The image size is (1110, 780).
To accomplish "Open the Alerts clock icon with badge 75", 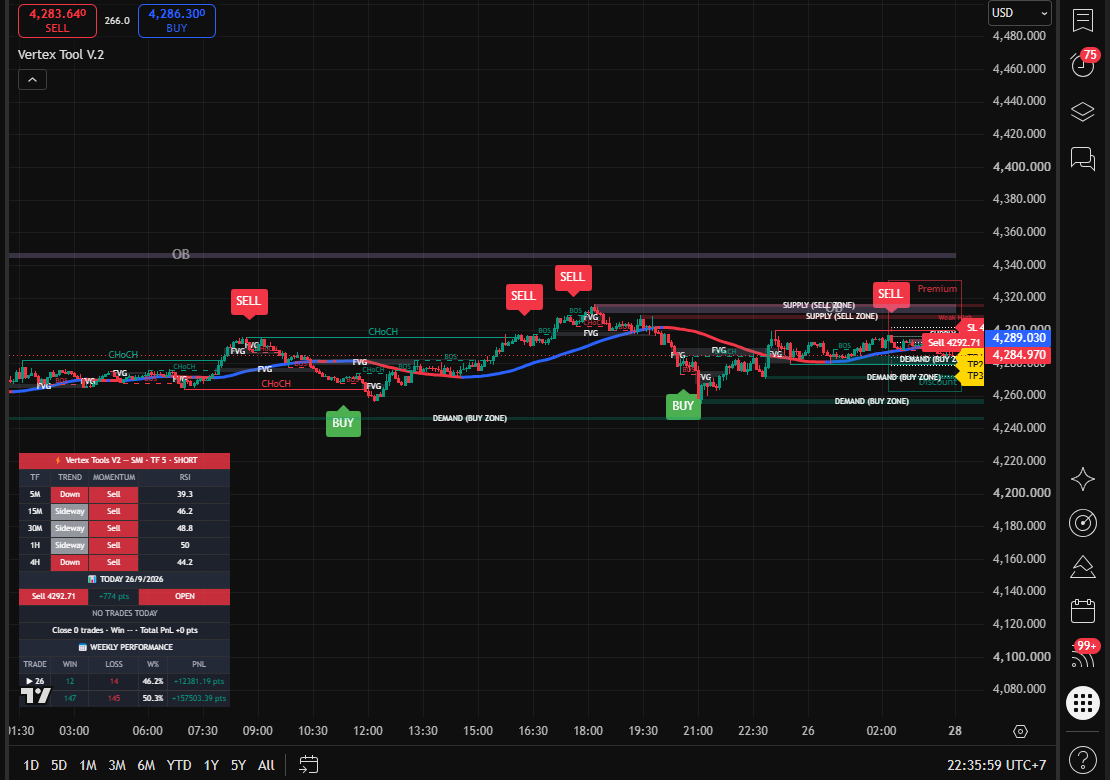I will (1082, 64).
